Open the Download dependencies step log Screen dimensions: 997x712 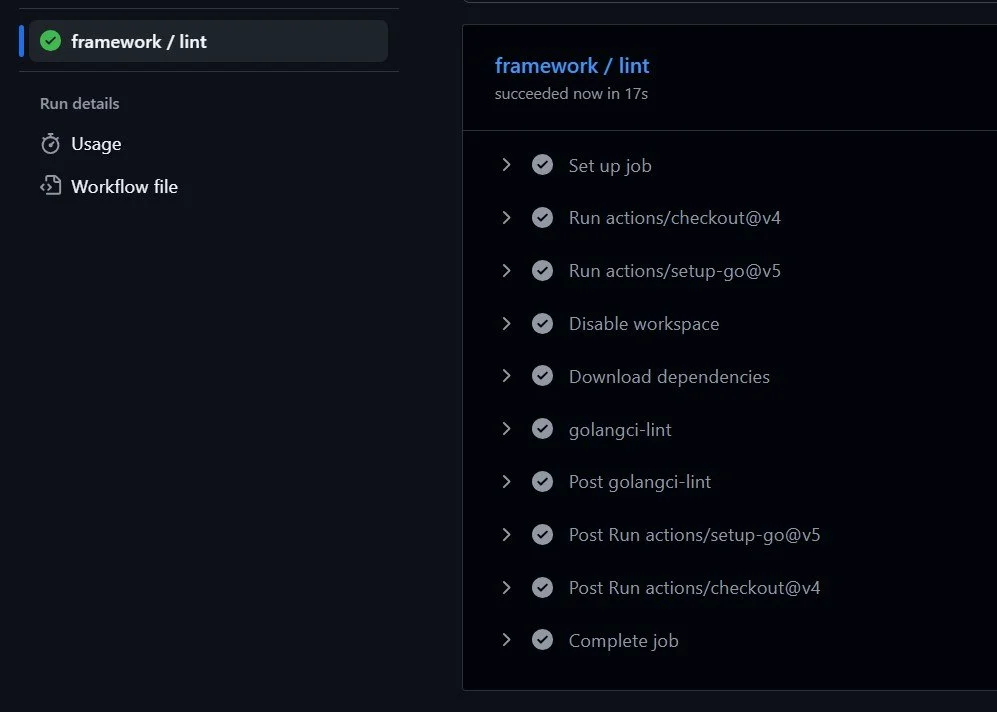click(669, 376)
